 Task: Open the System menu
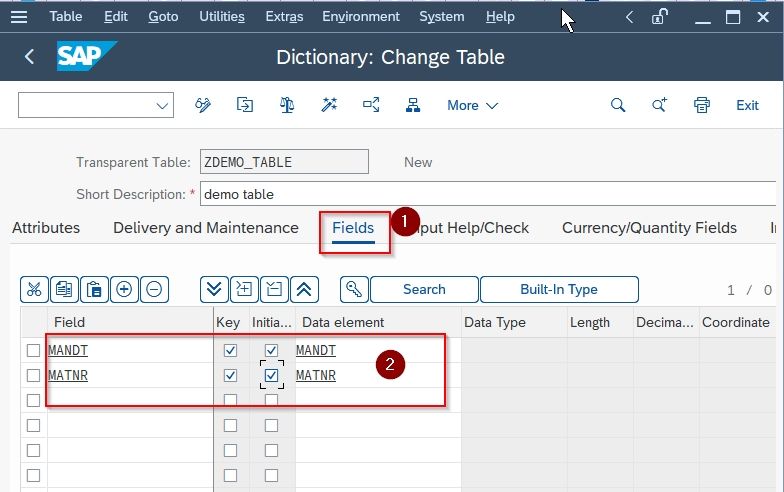point(442,16)
